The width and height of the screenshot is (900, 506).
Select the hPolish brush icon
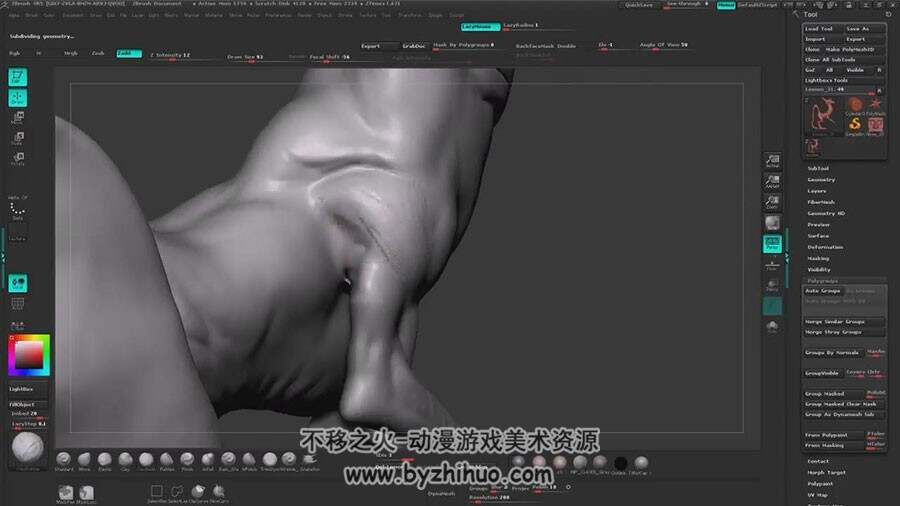pyautogui.click(x=249, y=460)
